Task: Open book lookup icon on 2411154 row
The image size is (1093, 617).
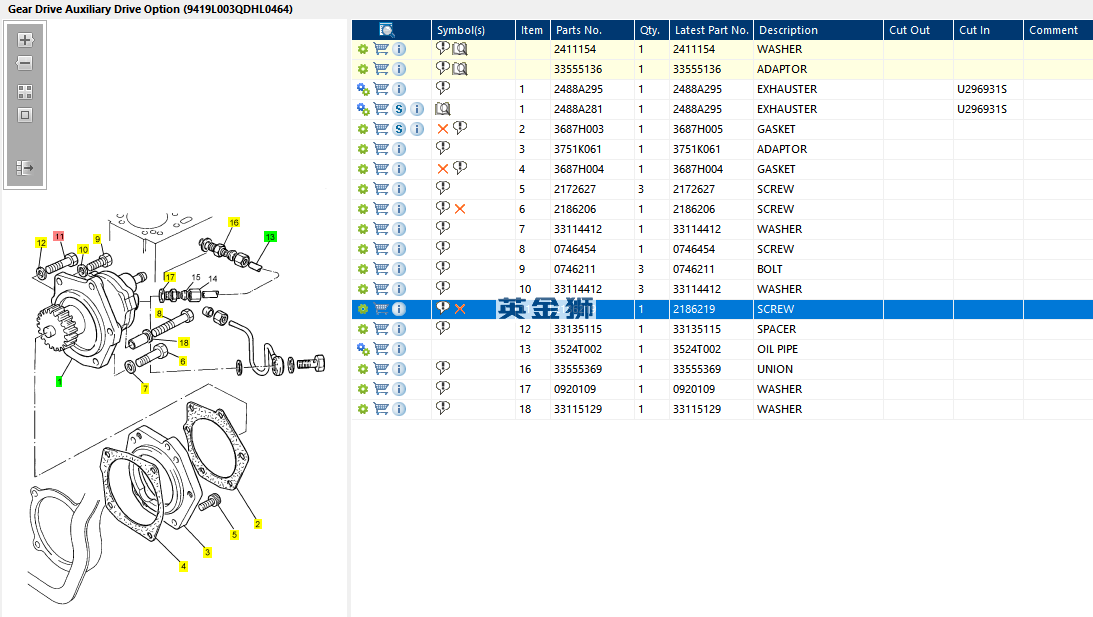Action: [459, 49]
